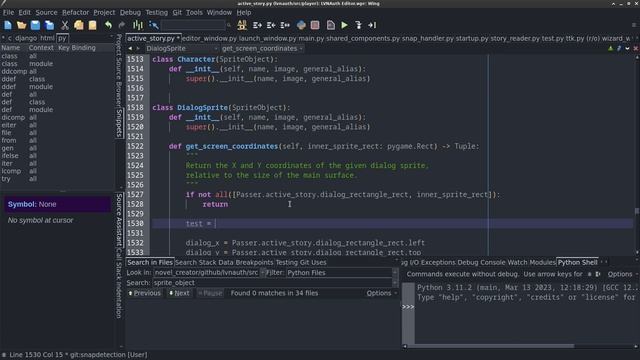This screenshot has height=360, width=640.
Task: Click the New File toolbar icon
Action: click(x=8, y=25)
